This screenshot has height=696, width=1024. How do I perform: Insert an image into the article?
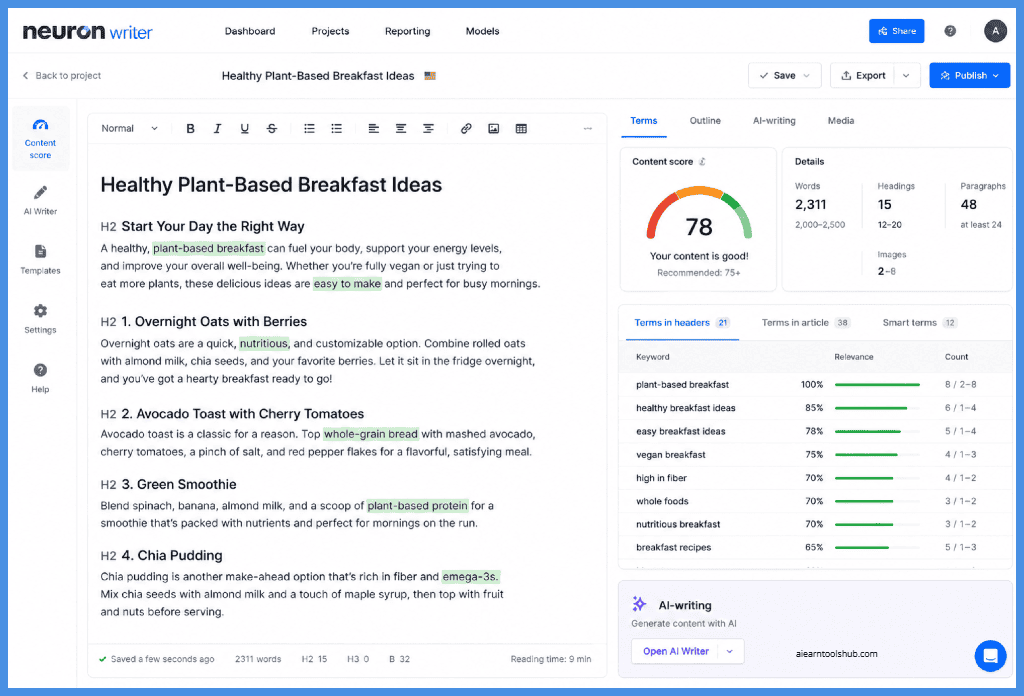(x=493, y=129)
